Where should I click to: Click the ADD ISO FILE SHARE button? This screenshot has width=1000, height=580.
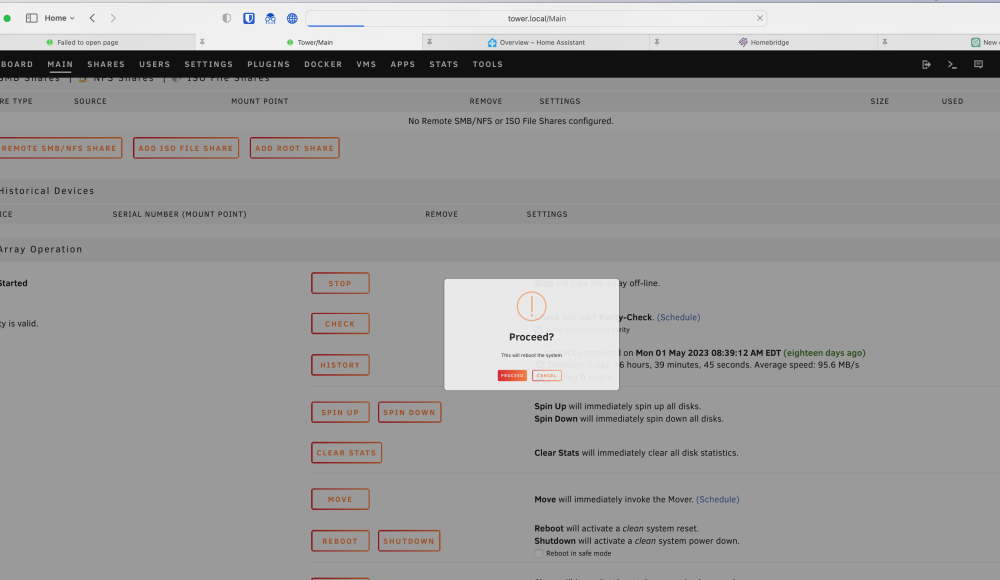tap(186, 148)
